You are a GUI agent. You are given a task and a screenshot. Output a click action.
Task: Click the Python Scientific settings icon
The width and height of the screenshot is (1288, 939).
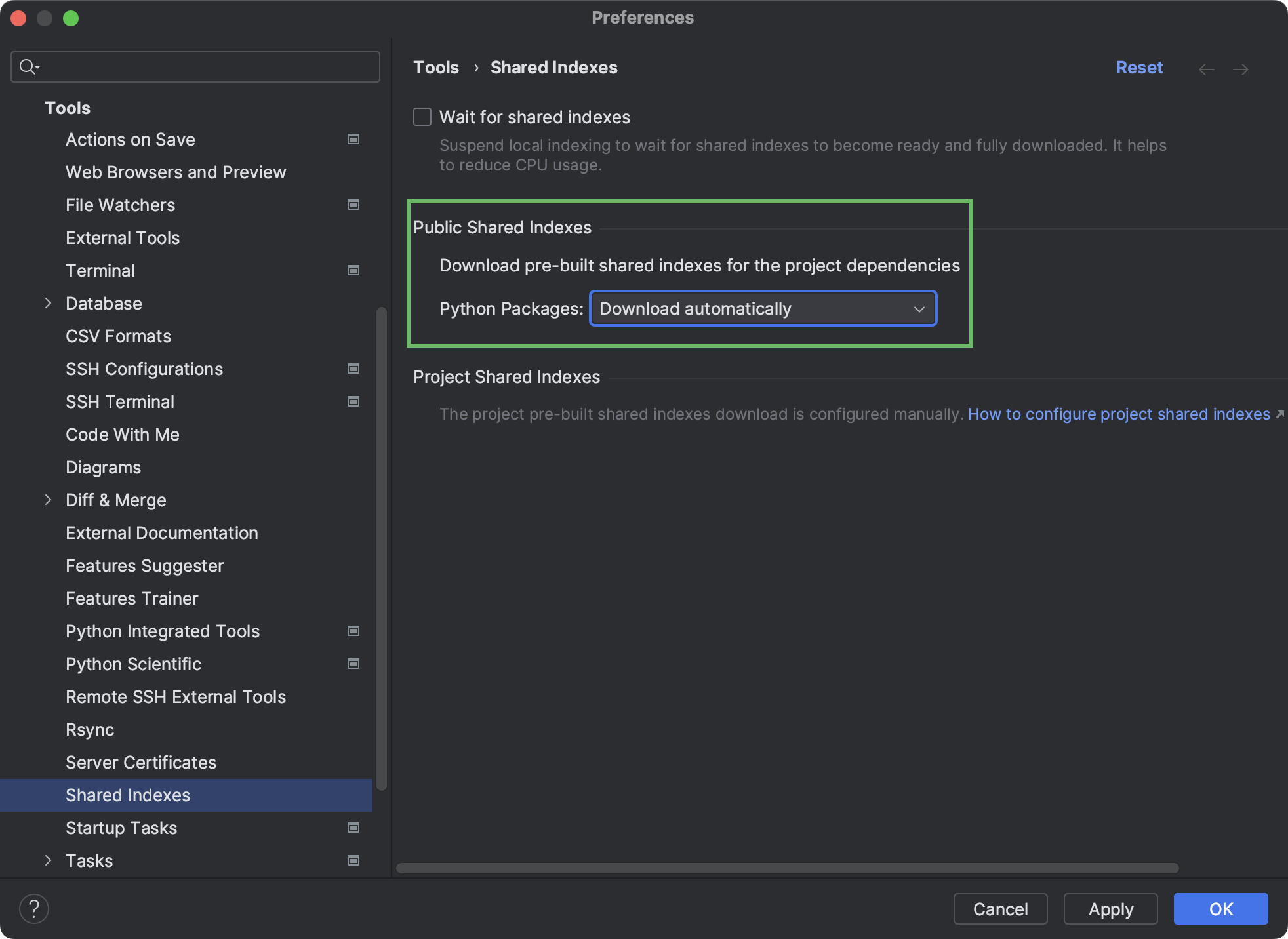tap(355, 663)
